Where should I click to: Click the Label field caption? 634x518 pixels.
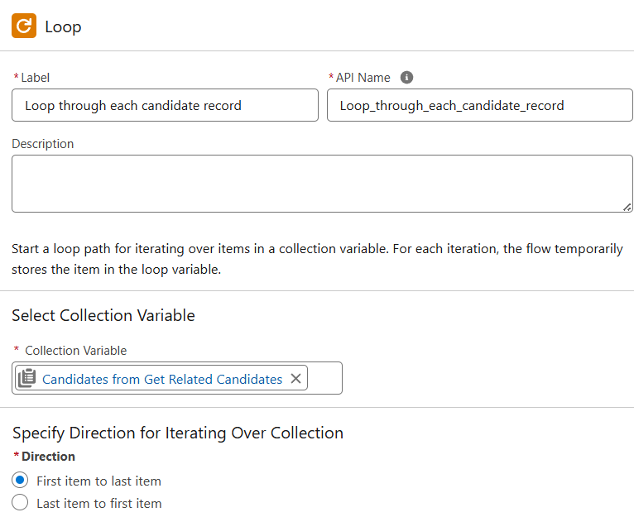tap(35, 78)
